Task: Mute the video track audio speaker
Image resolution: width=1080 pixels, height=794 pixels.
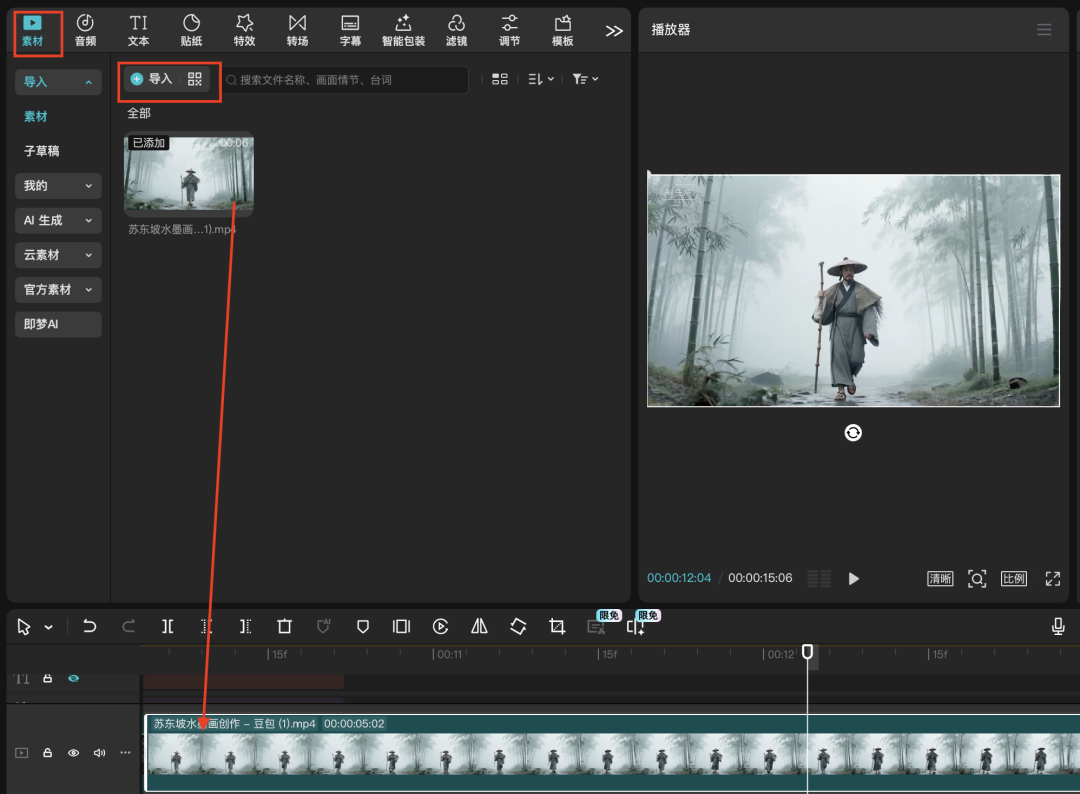Action: click(x=99, y=753)
